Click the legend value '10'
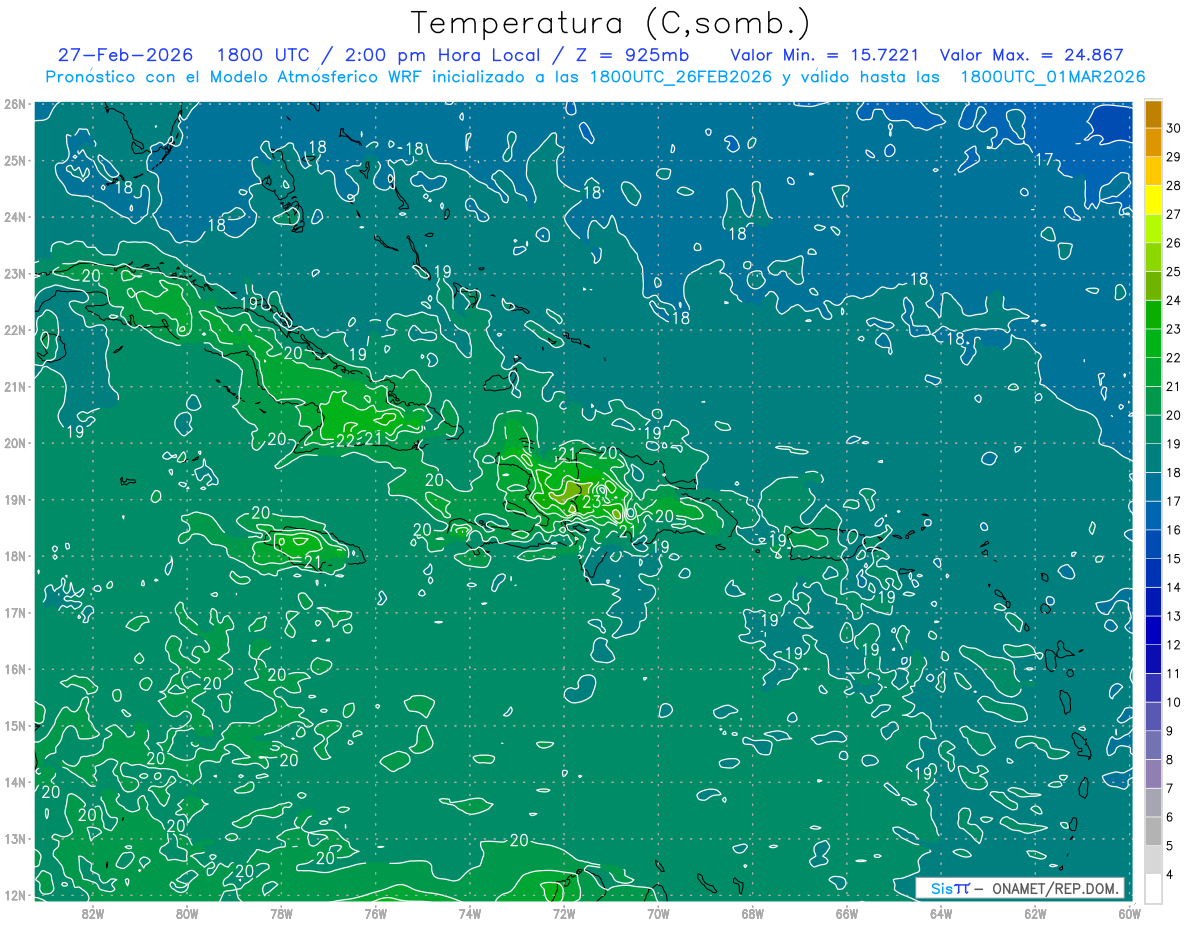 point(1174,702)
